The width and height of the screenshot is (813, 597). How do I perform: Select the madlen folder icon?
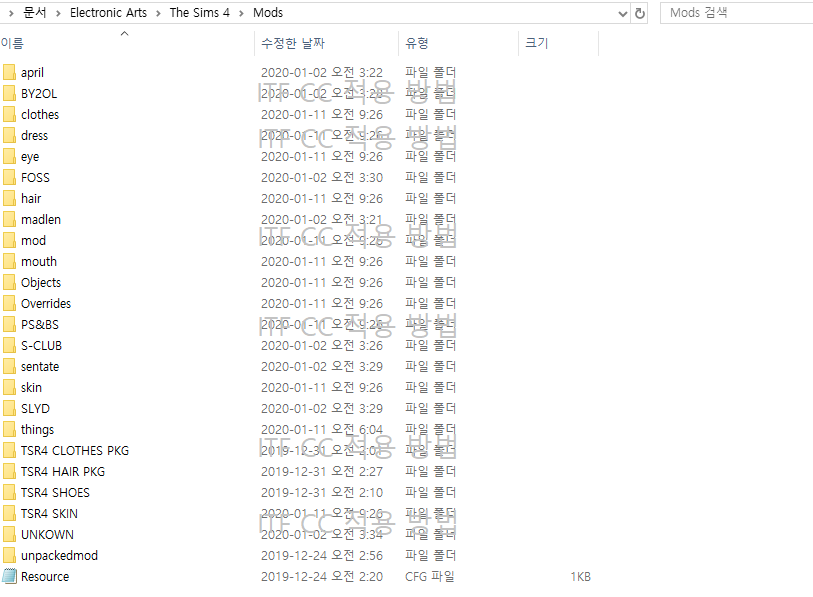(9, 219)
